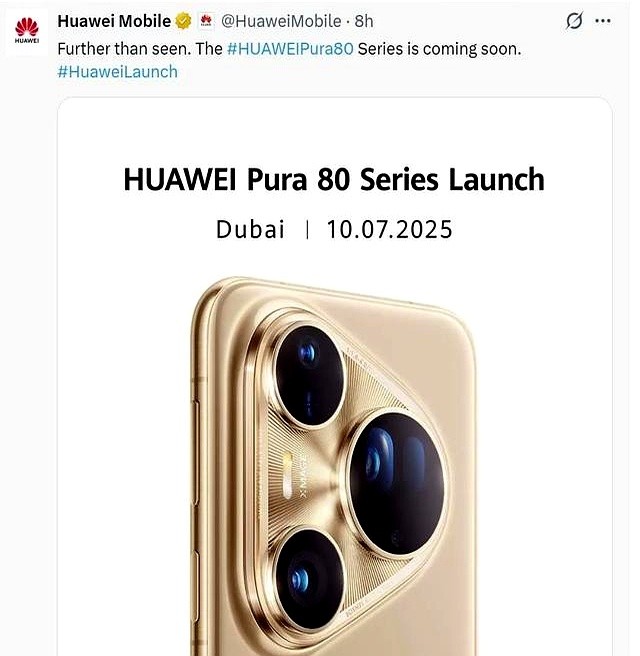The image size is (640, 656).
Task: Click the Huawei affiliate logo badge
Action: (x=206, y=21)
